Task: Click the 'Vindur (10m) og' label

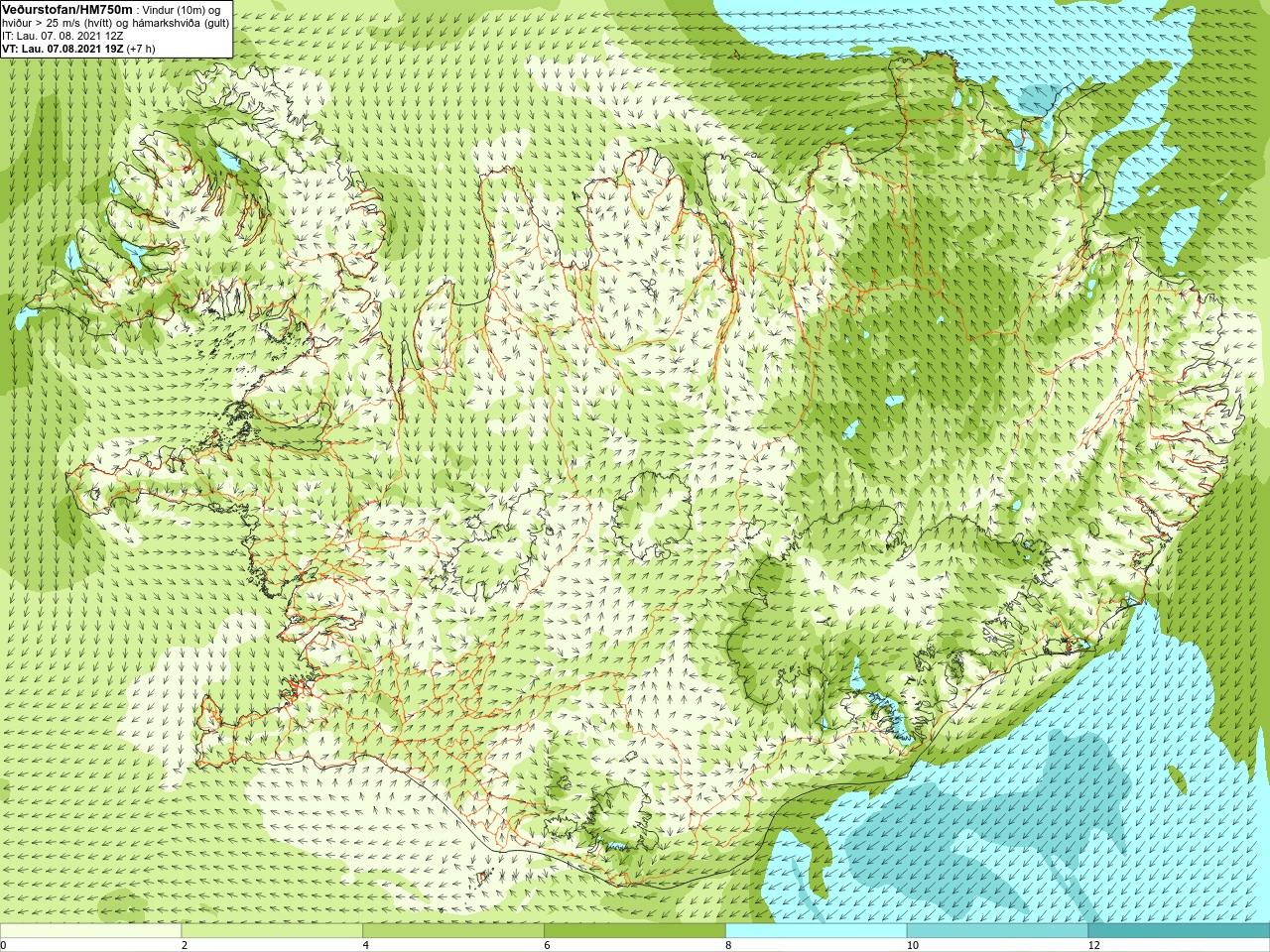Action: pos(183,10)
